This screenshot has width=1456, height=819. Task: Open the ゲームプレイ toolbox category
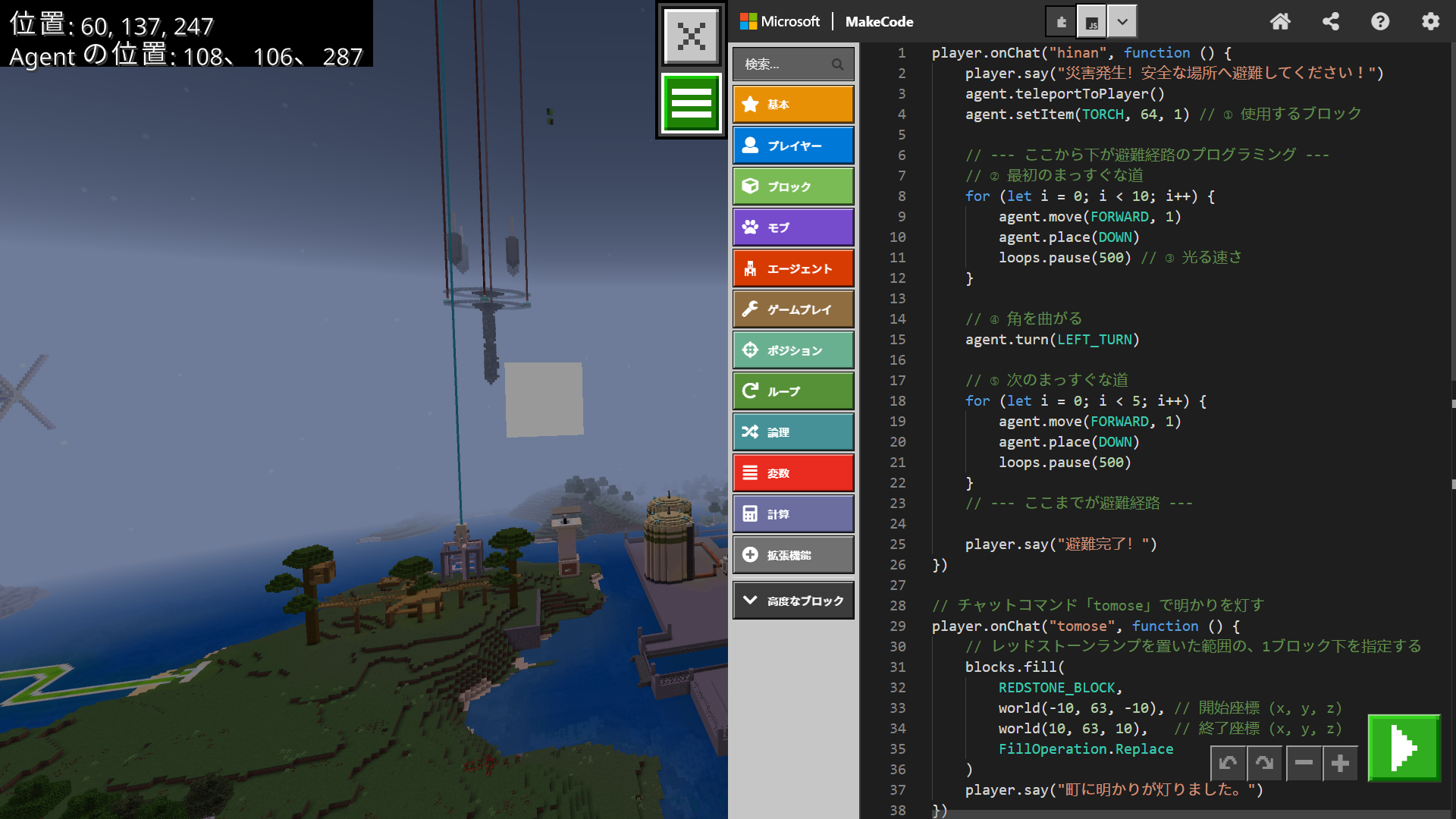click(x=793, y=309)
